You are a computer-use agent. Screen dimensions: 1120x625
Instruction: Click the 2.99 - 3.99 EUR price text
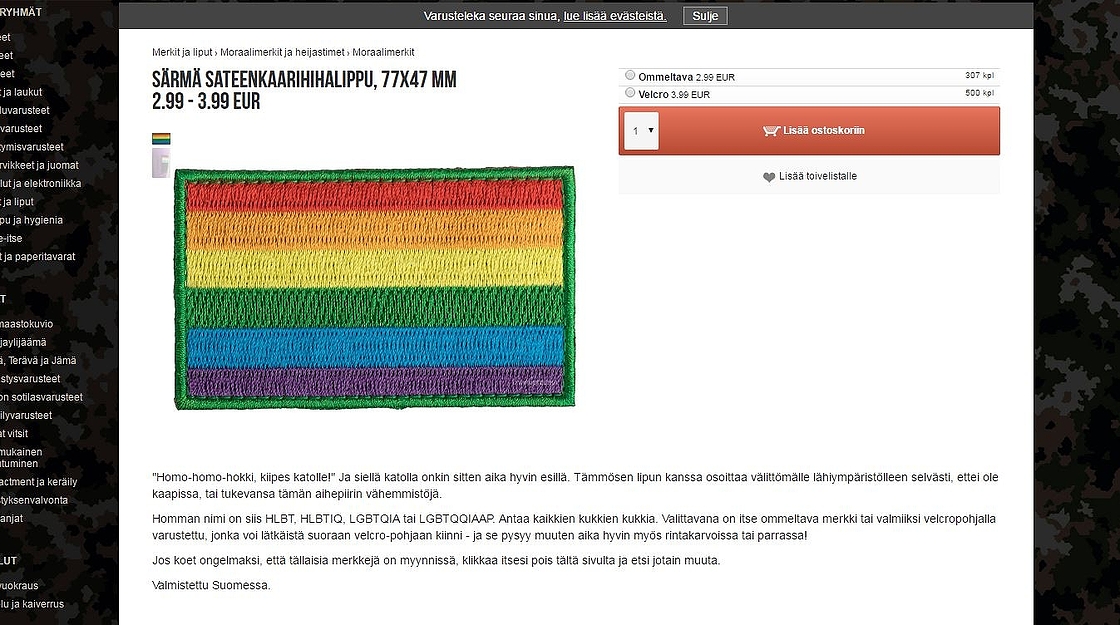pyautogui.click(x=206, y=101)
